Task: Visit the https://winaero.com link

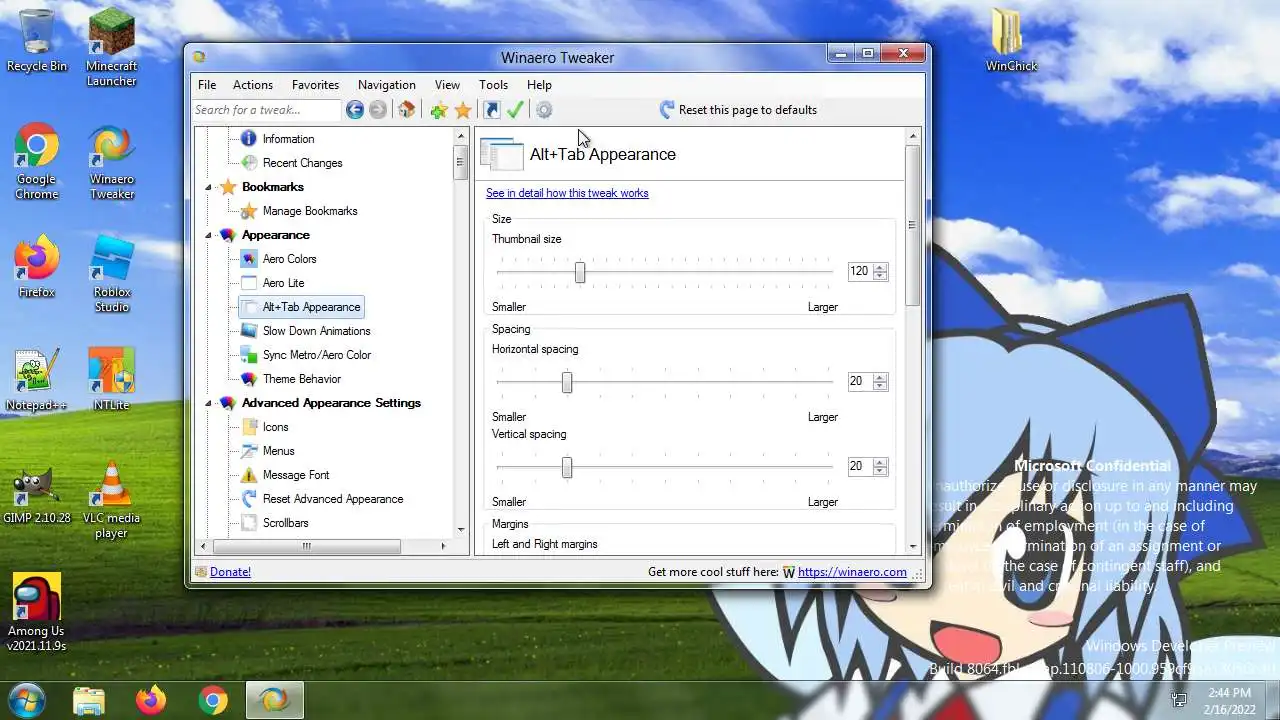Action: [852, 572]
